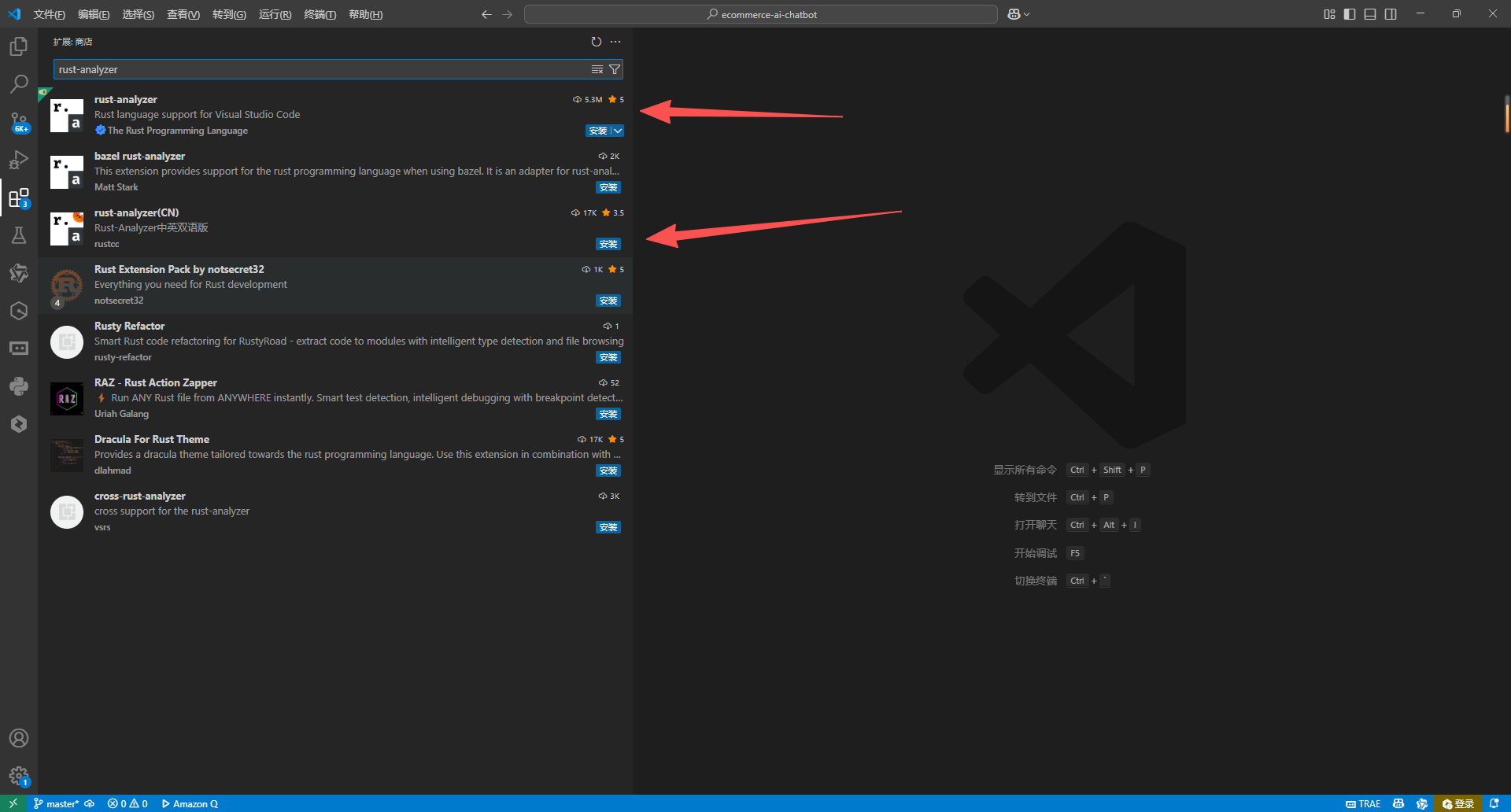Go back using the title bar arrow
The width and height of the screenshot is (1511, 812).
tap(486, 14)
